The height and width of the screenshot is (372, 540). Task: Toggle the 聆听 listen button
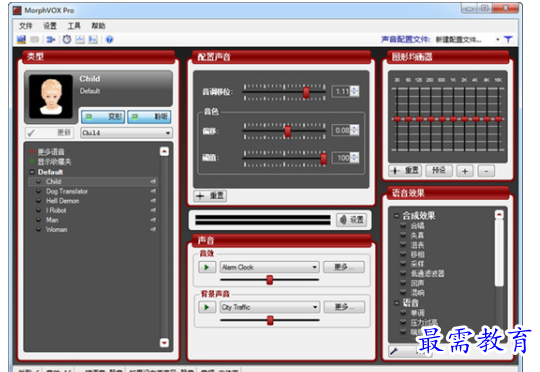point(149,117)
